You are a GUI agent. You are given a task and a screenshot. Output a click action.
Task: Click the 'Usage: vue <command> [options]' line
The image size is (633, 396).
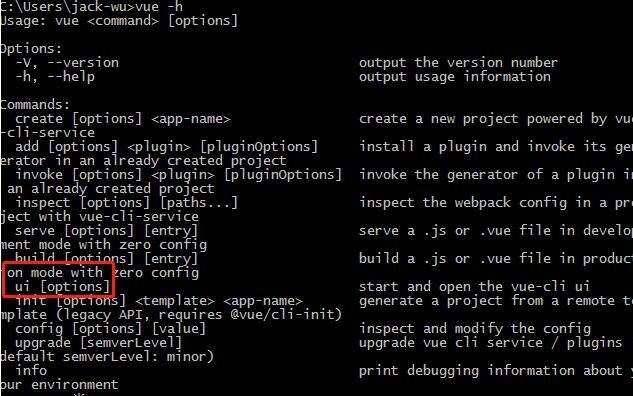pos(119,21)
